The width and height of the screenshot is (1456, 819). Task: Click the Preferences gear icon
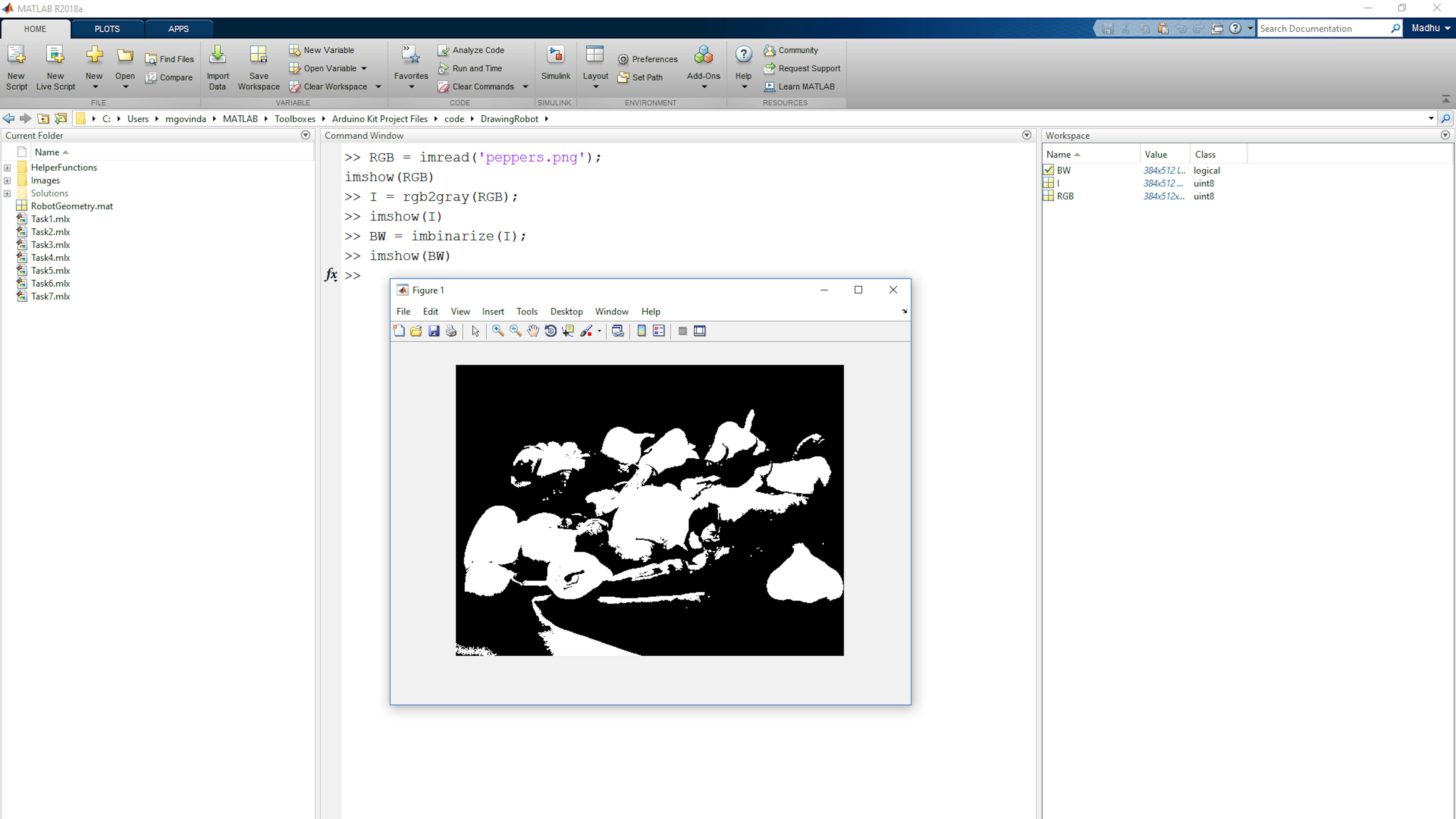pos(623,59)
